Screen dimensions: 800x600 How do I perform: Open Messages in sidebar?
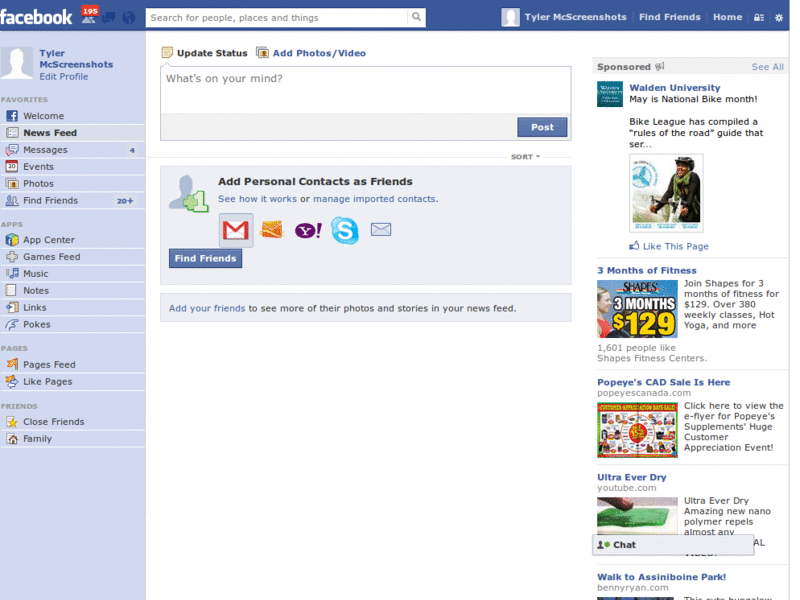click(72, 149)
